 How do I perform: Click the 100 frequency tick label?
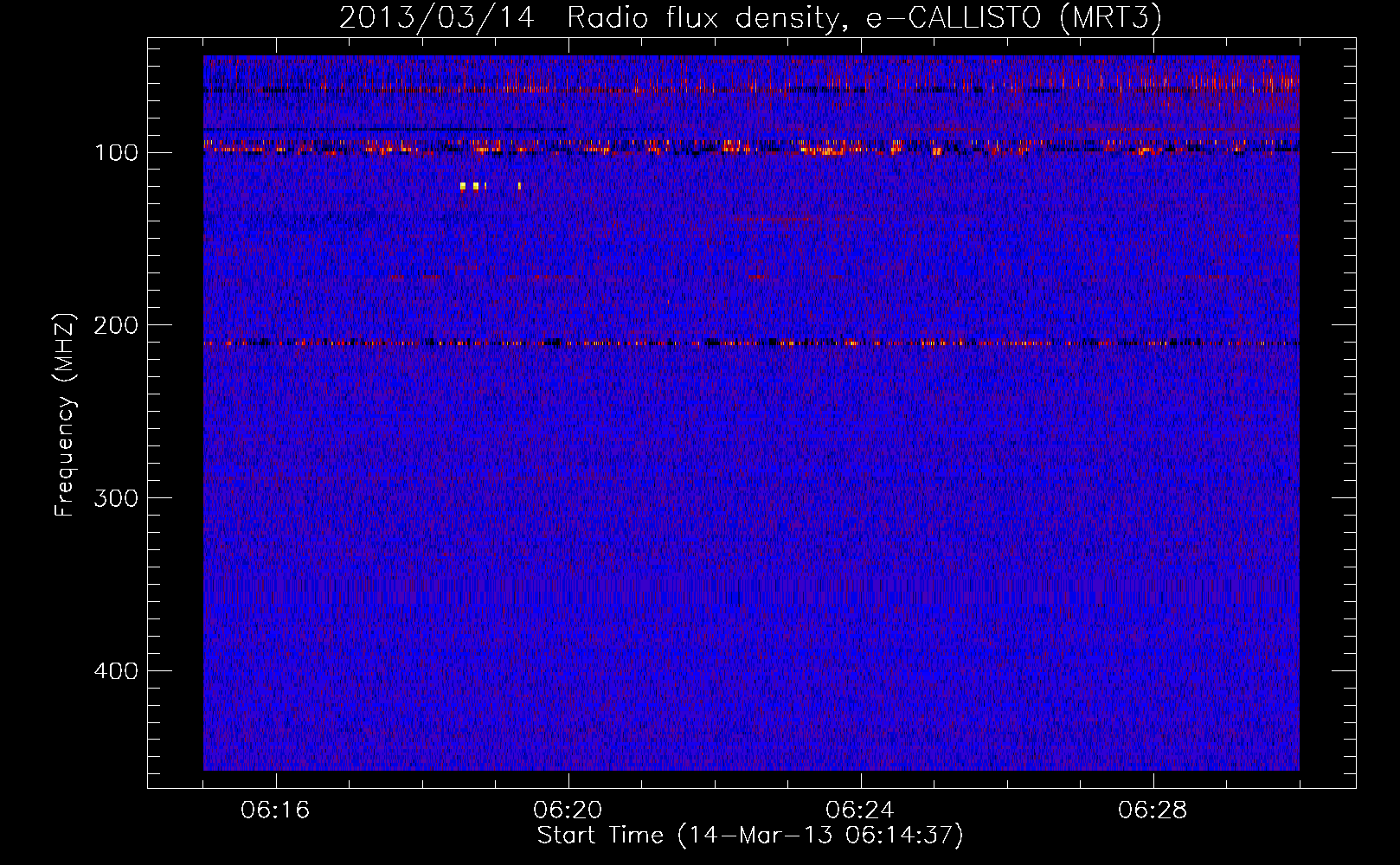click(x=116, y=153)
